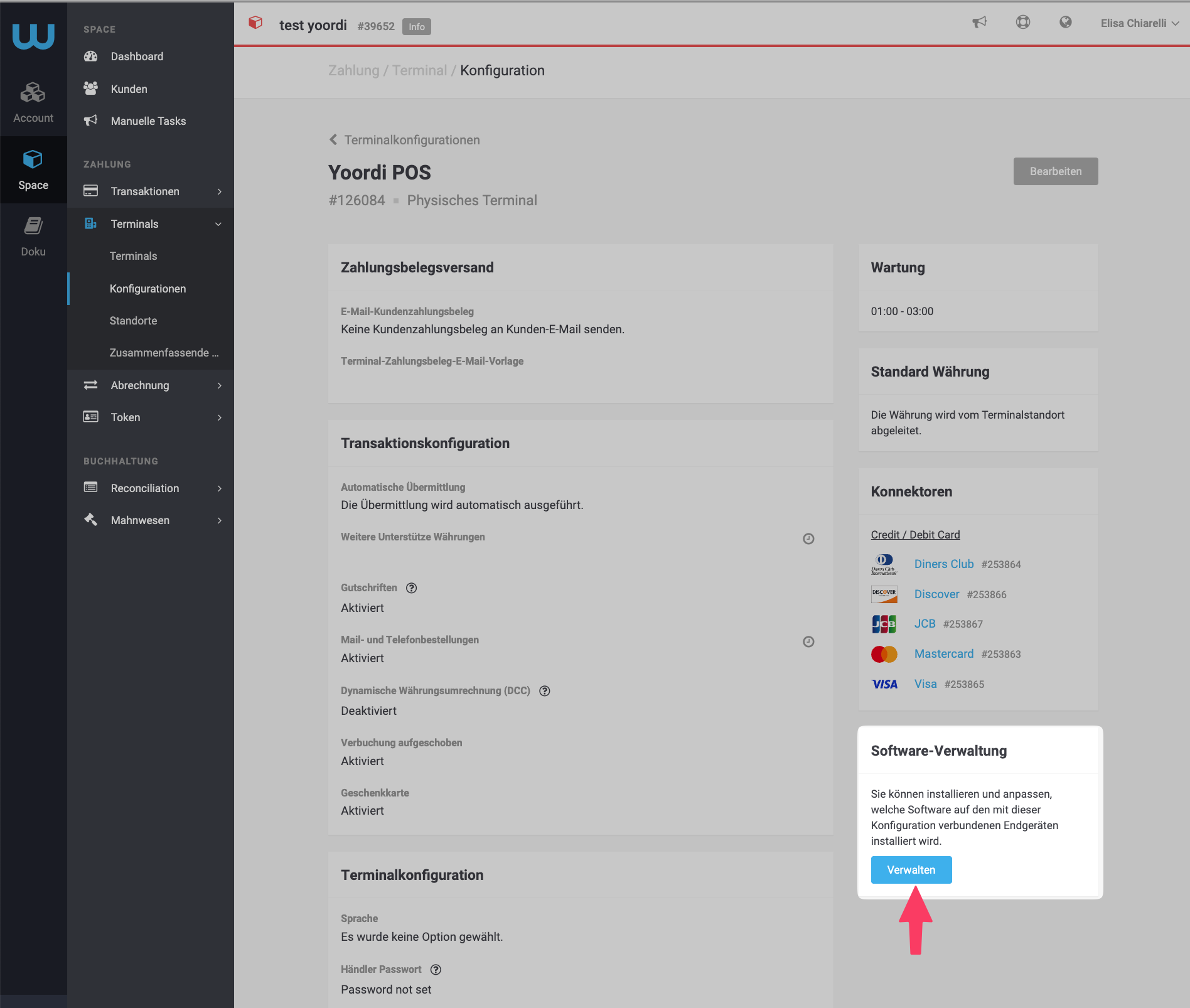The width and height of the screenshot is (1190, 1008).
Task: Click help icon beside Gutschriften
Action: (x=412, y=588)
